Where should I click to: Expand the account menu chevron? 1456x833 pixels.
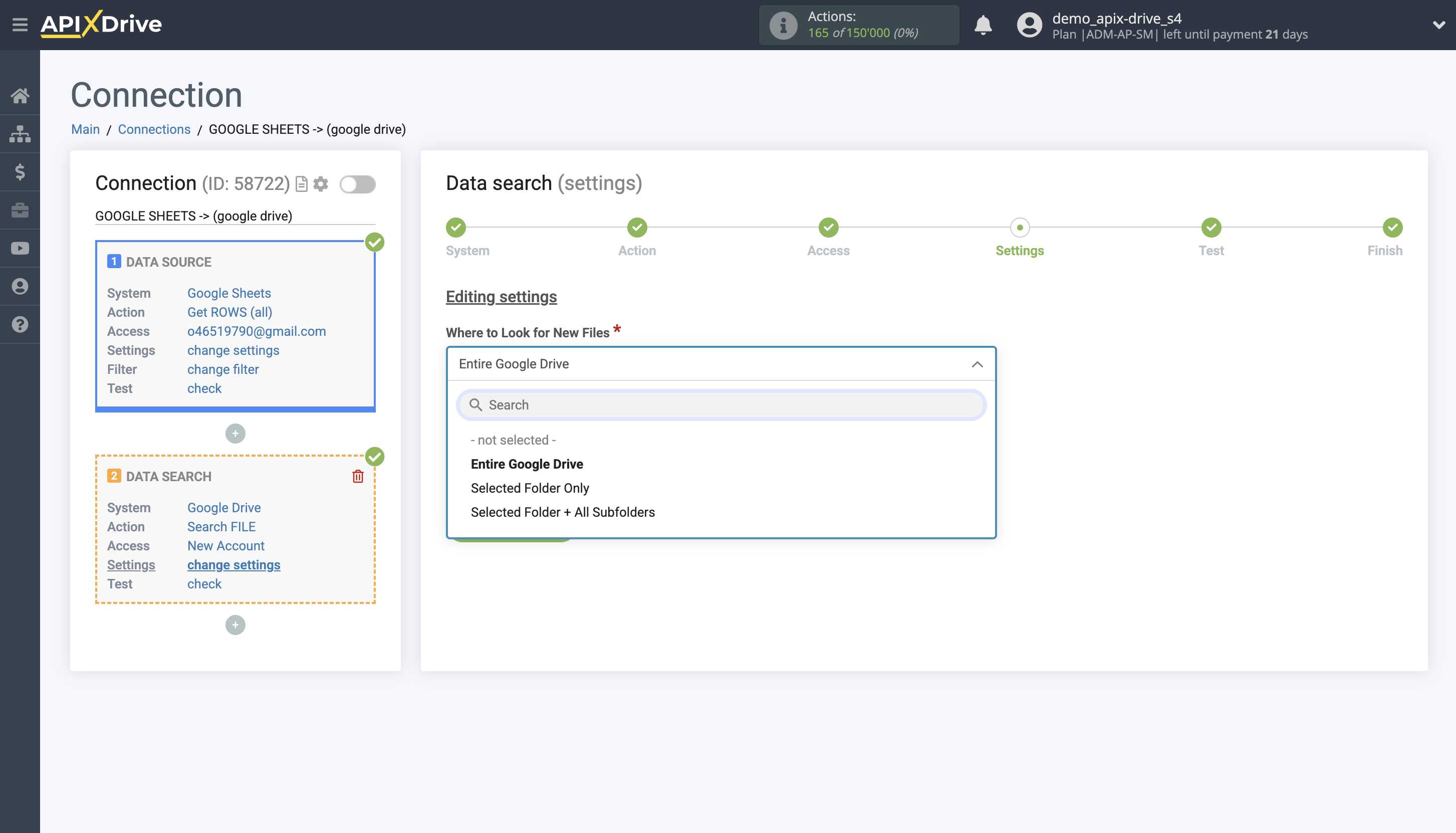point(1439,25)
